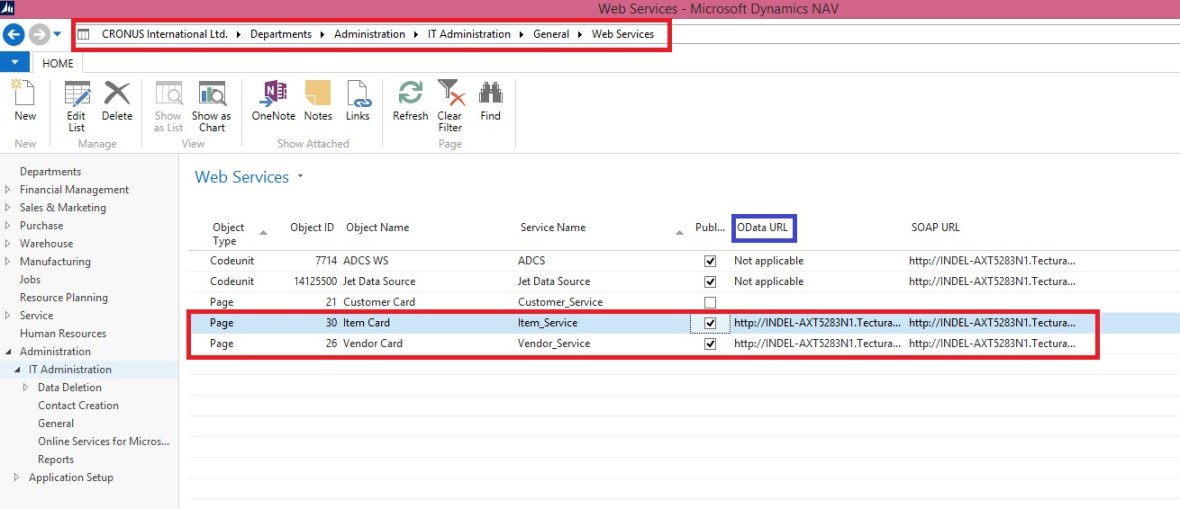Click Item Card OData URL cell
This screenshot has height=509, width=1180.
click(817, 323)
